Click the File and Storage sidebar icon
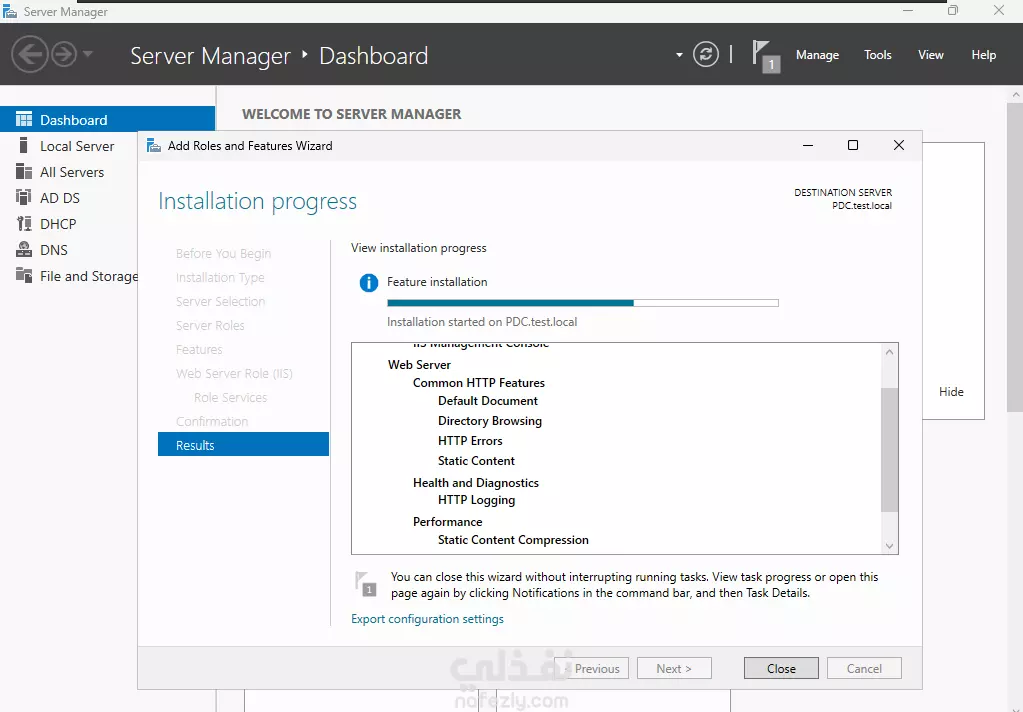The height and width of the screenshot is (712, 1023). pos(24,275)
